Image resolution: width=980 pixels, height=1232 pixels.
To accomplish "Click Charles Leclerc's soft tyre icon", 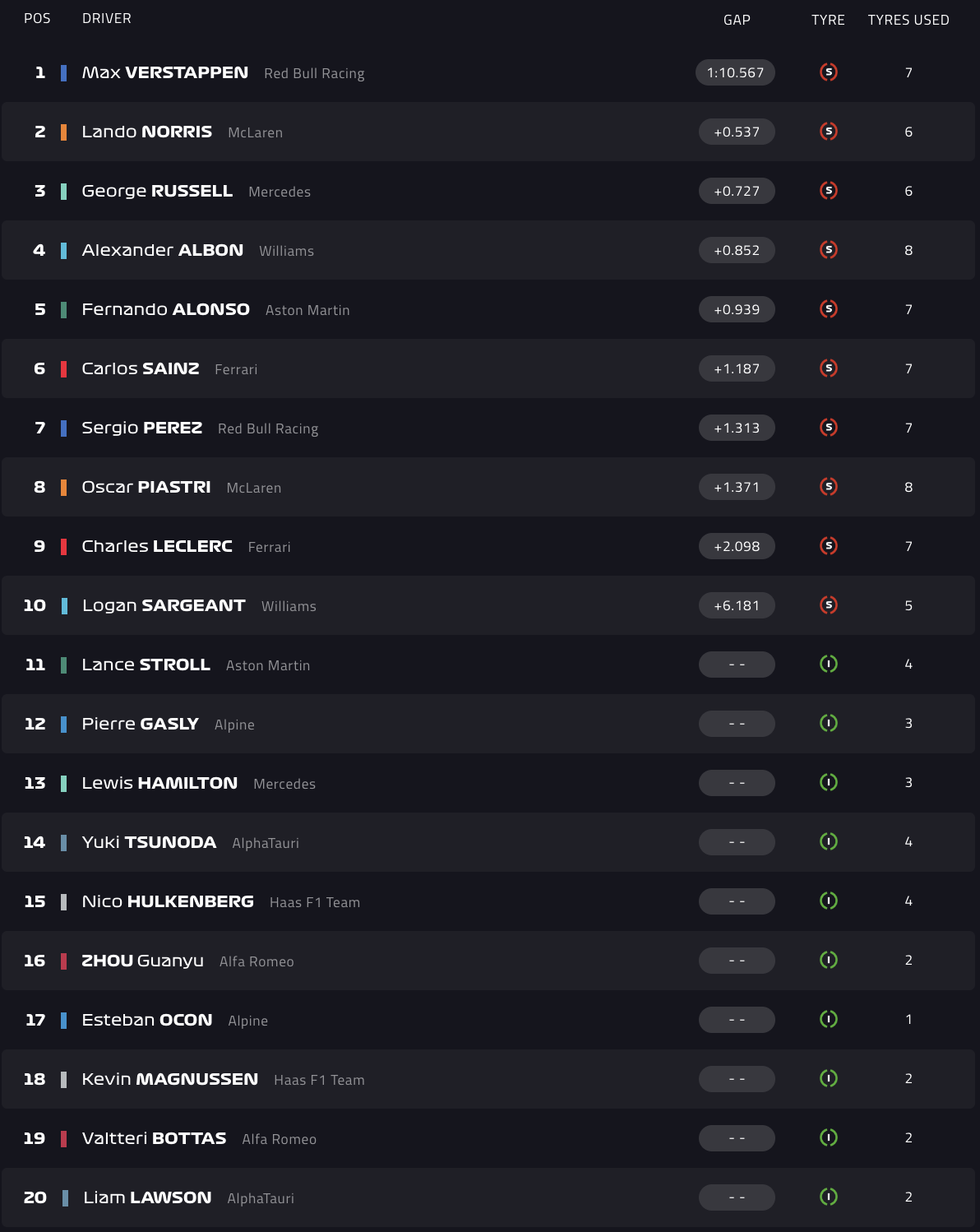I will tap(829, 546).
